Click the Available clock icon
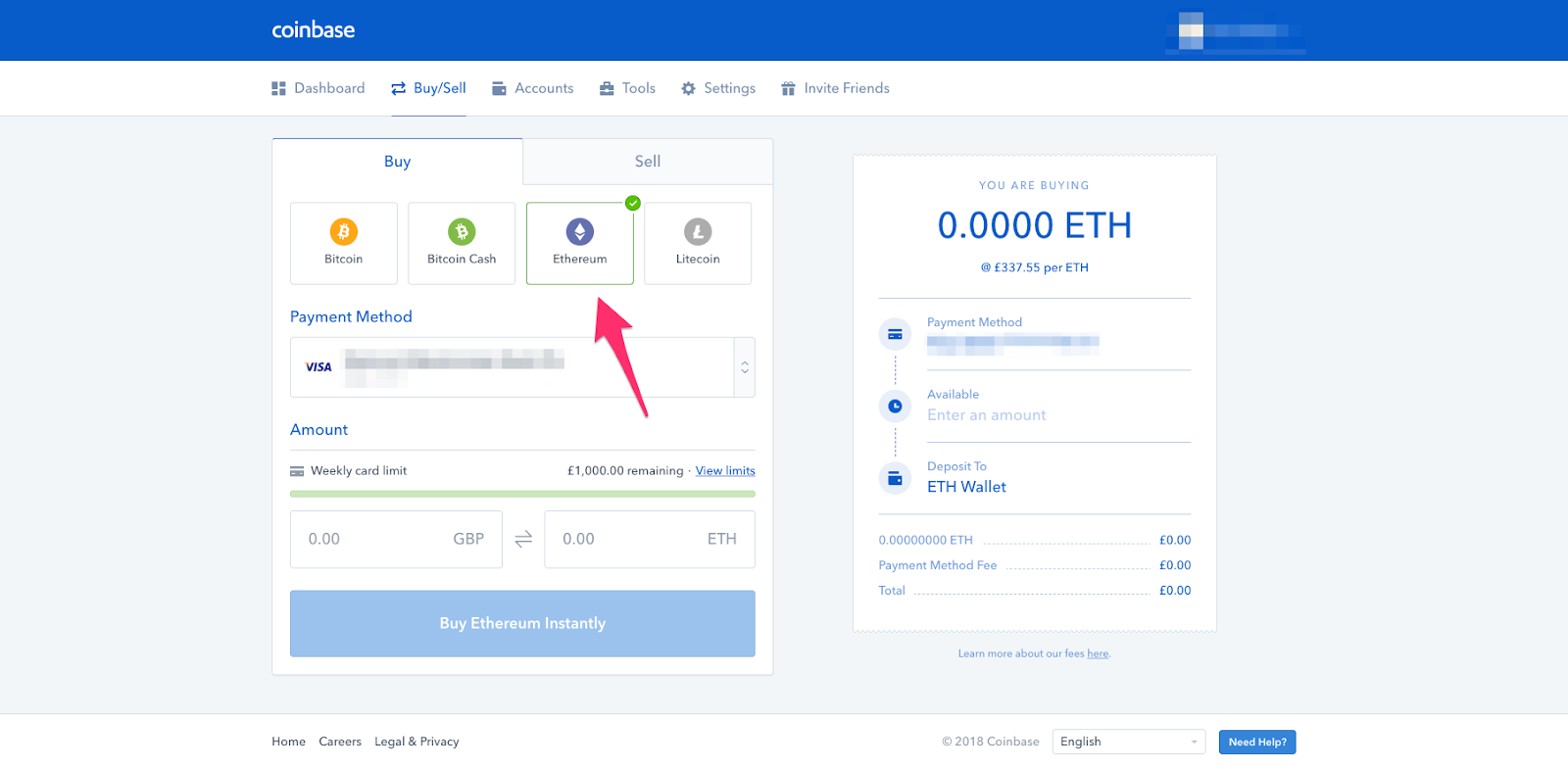 895,406
